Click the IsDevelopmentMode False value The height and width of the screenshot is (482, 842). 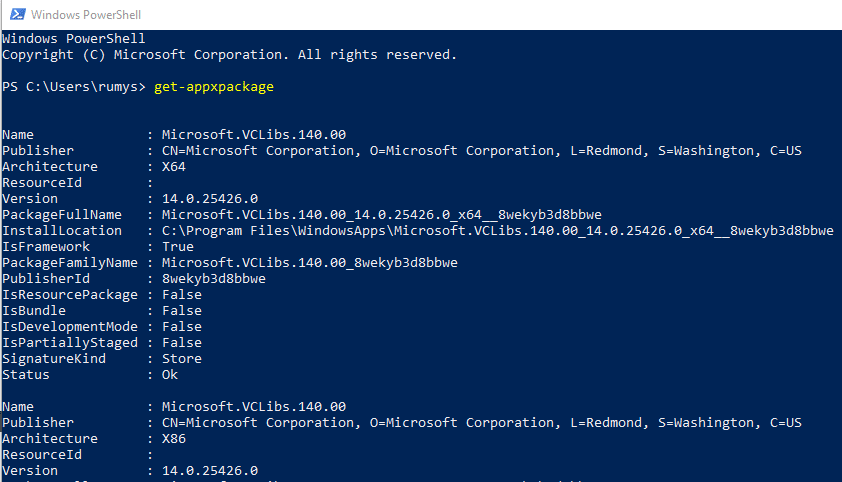pos(182,327)
